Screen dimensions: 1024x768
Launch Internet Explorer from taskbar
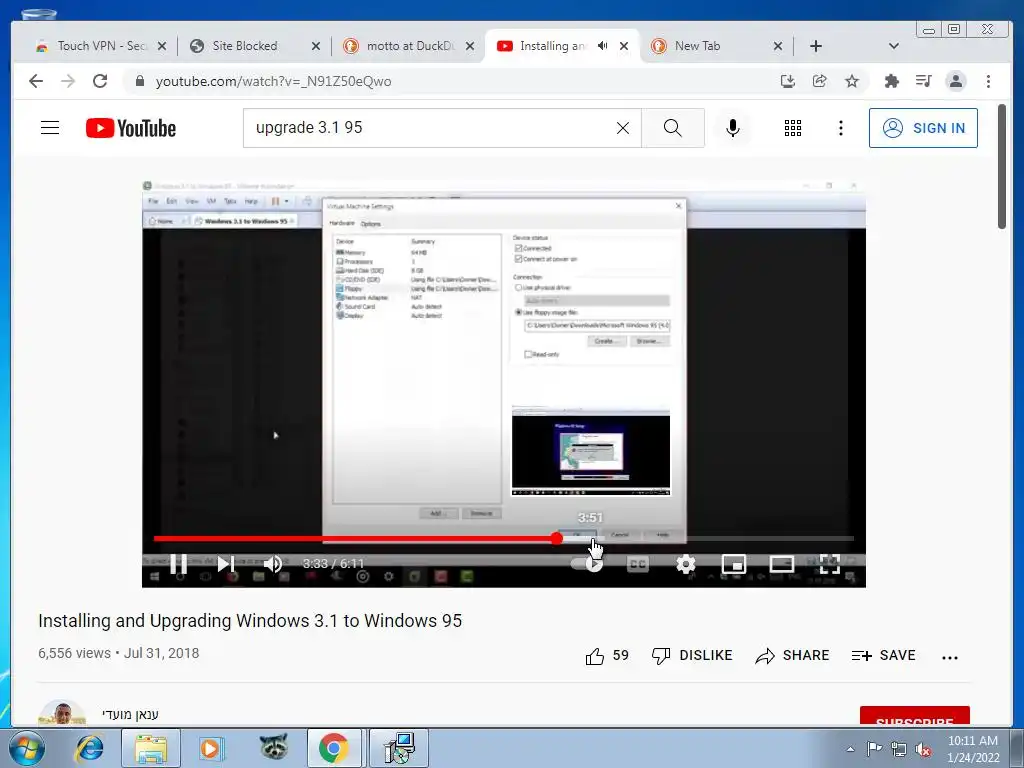89,748
